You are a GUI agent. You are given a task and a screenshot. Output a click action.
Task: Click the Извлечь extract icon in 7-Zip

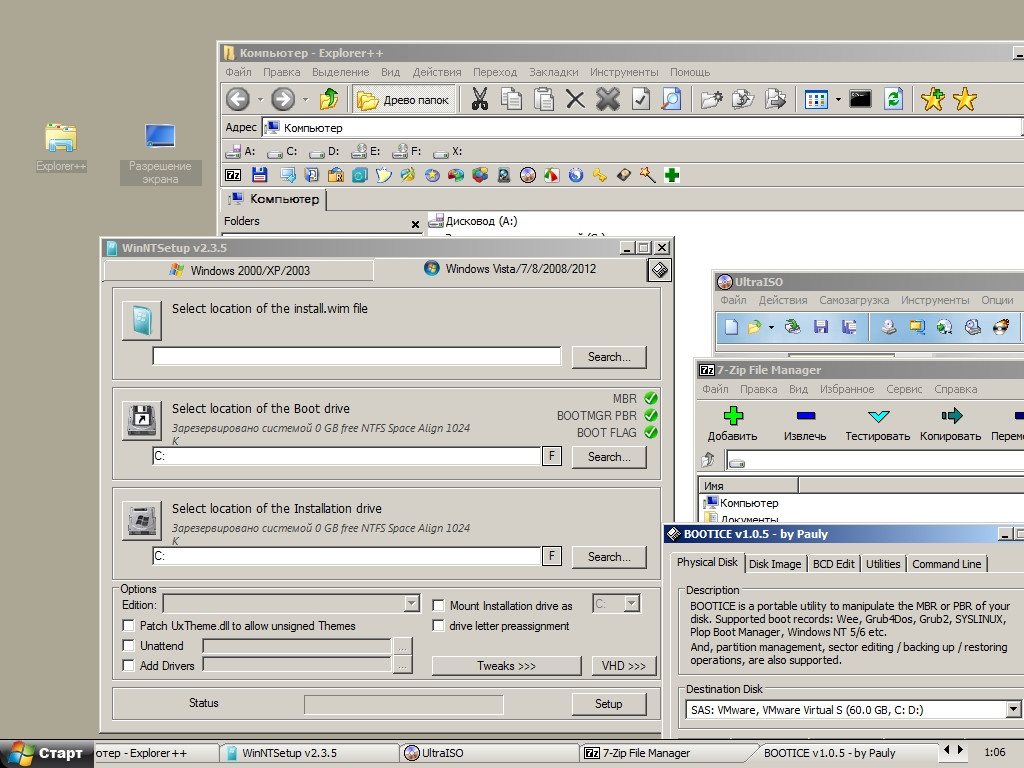point(805,416)
